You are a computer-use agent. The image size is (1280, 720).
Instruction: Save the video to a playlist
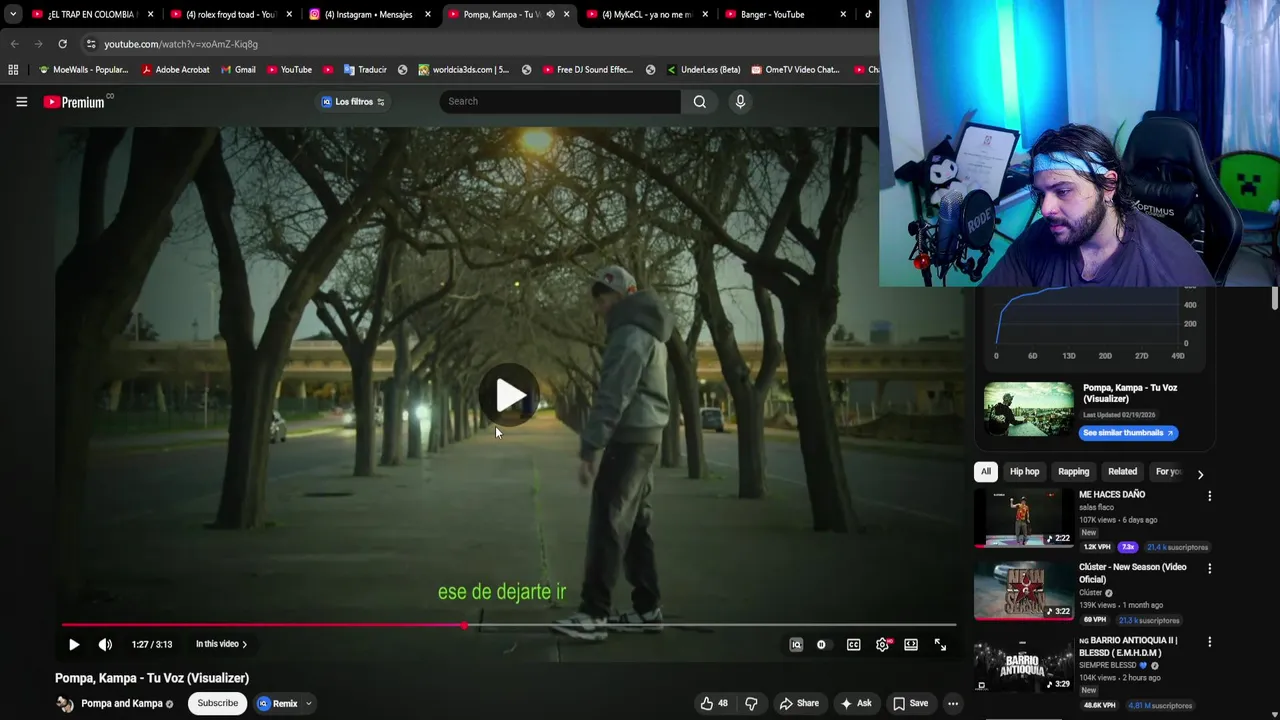909,703
